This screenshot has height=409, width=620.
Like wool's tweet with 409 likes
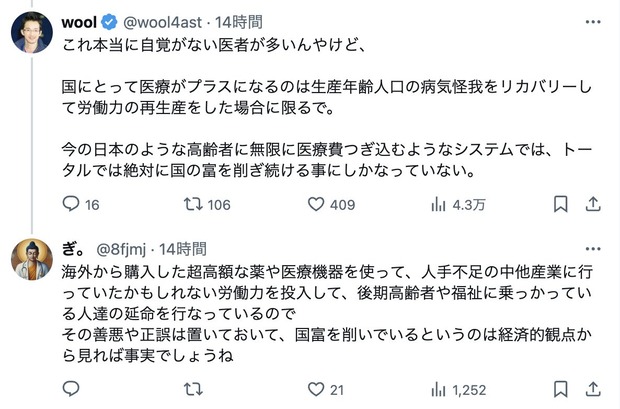[317, 204]
